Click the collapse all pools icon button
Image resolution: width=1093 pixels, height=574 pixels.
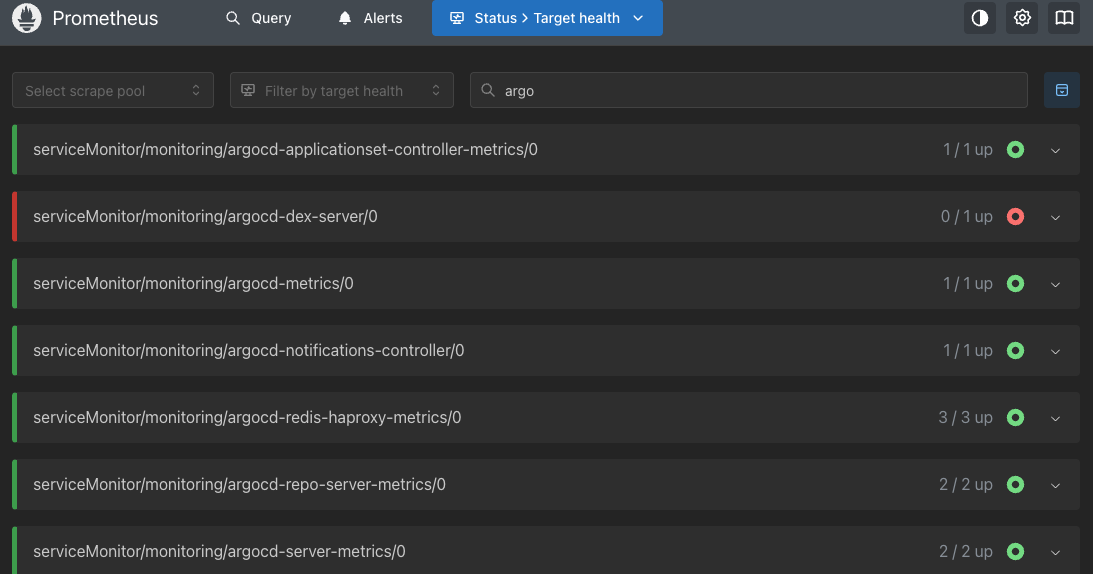[x=1062, y=90]
